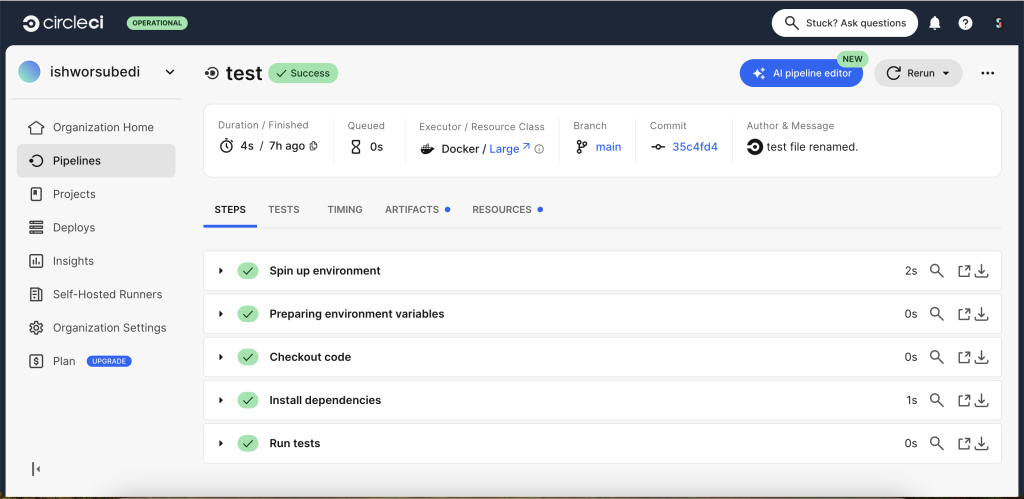Open the commit 35c4fd4 link
This screenshot has width=1024, height=499.
(694, 147)
